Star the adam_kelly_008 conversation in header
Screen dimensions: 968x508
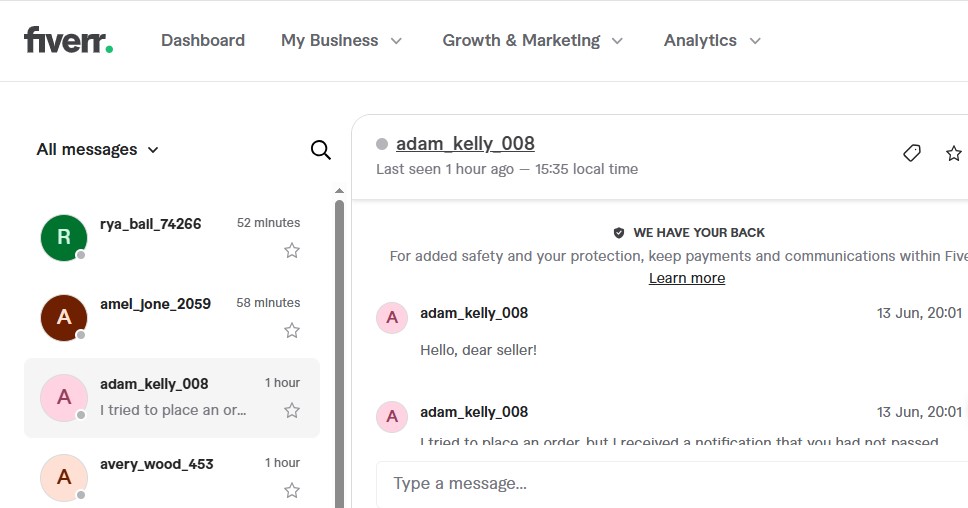click(953, 153)
